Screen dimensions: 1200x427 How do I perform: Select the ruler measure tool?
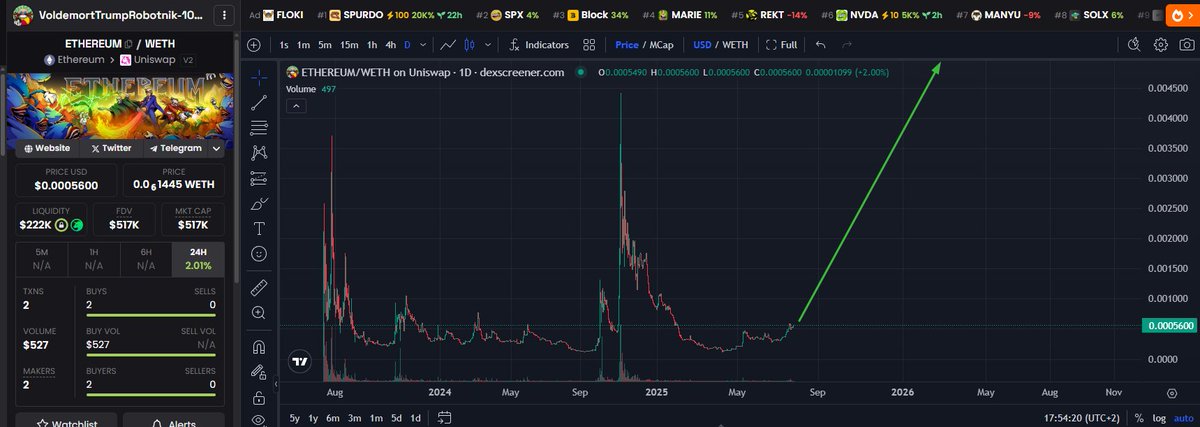pos(259,287)
